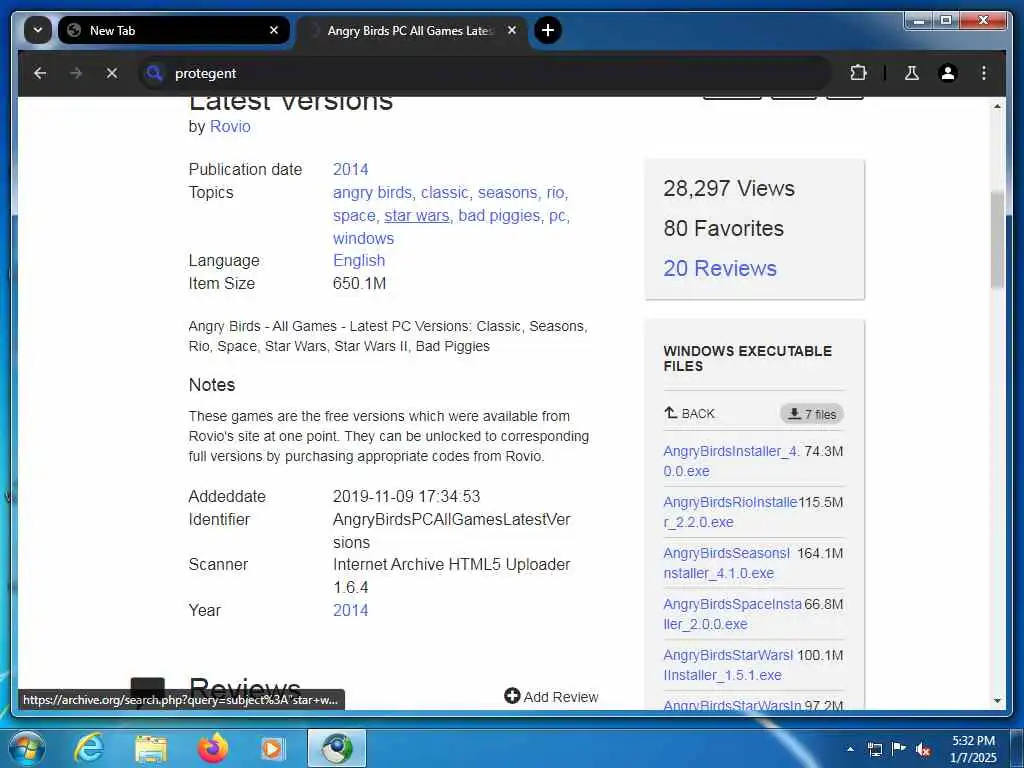
Task: Open the Windows Start menu
Action: click(27, 748)
